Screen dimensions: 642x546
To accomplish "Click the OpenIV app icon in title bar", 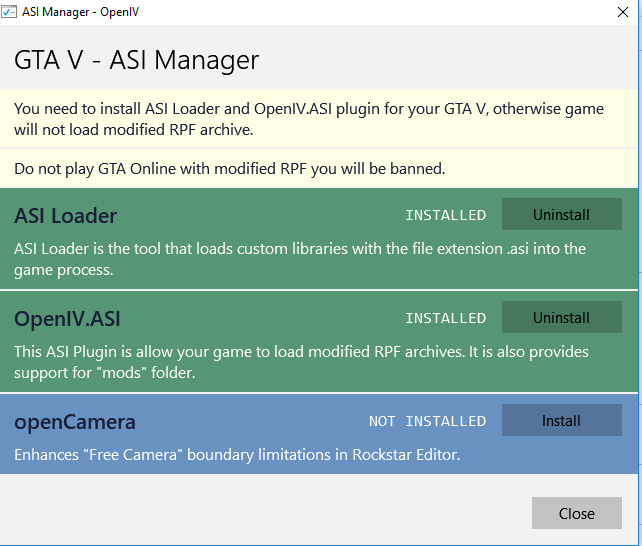I will (10, 11).
